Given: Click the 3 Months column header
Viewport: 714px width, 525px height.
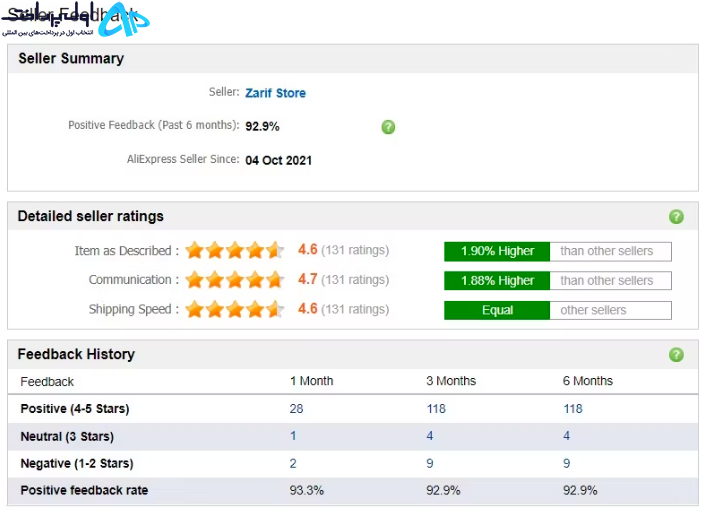Looking at the screenshot, I should point(451,381).
